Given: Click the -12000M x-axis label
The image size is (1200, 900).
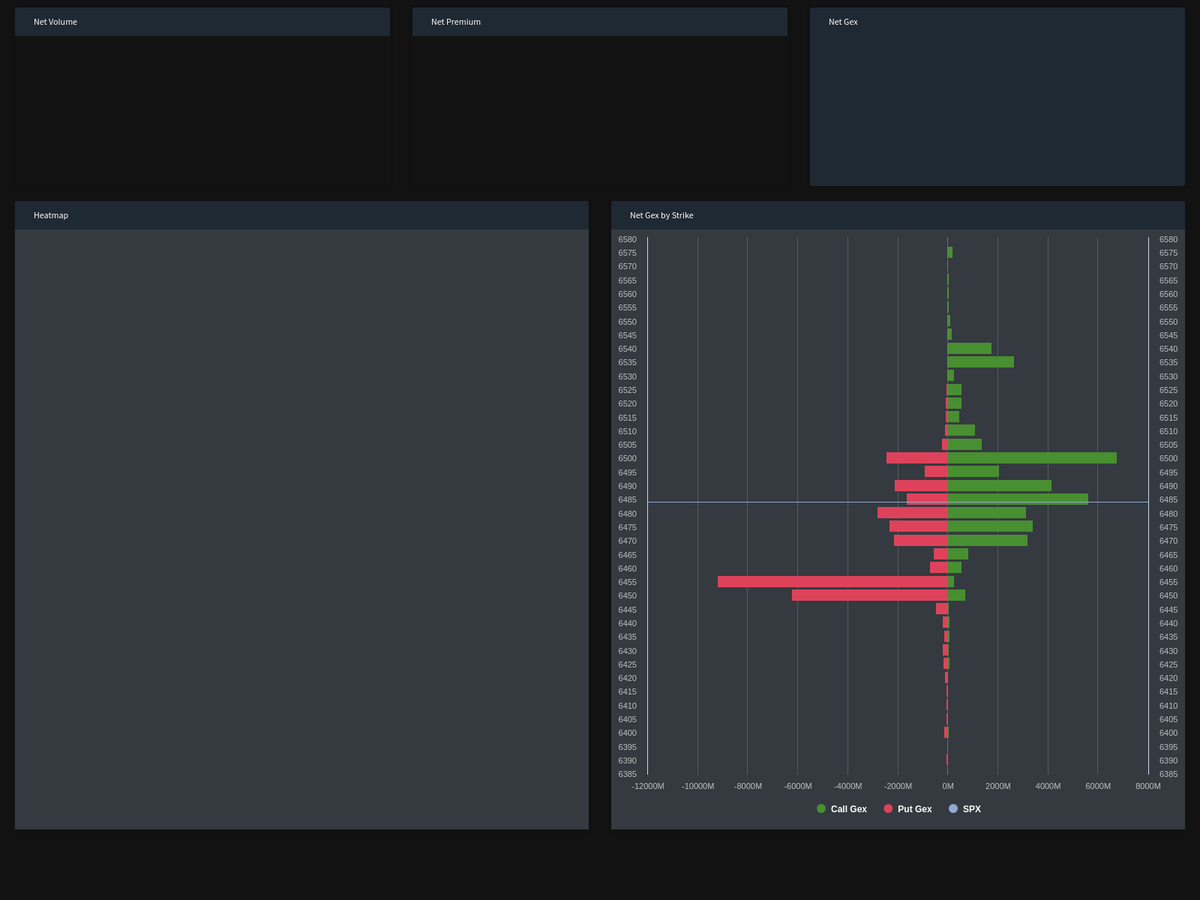Looking at the screenshot, I should click(648, 786).
